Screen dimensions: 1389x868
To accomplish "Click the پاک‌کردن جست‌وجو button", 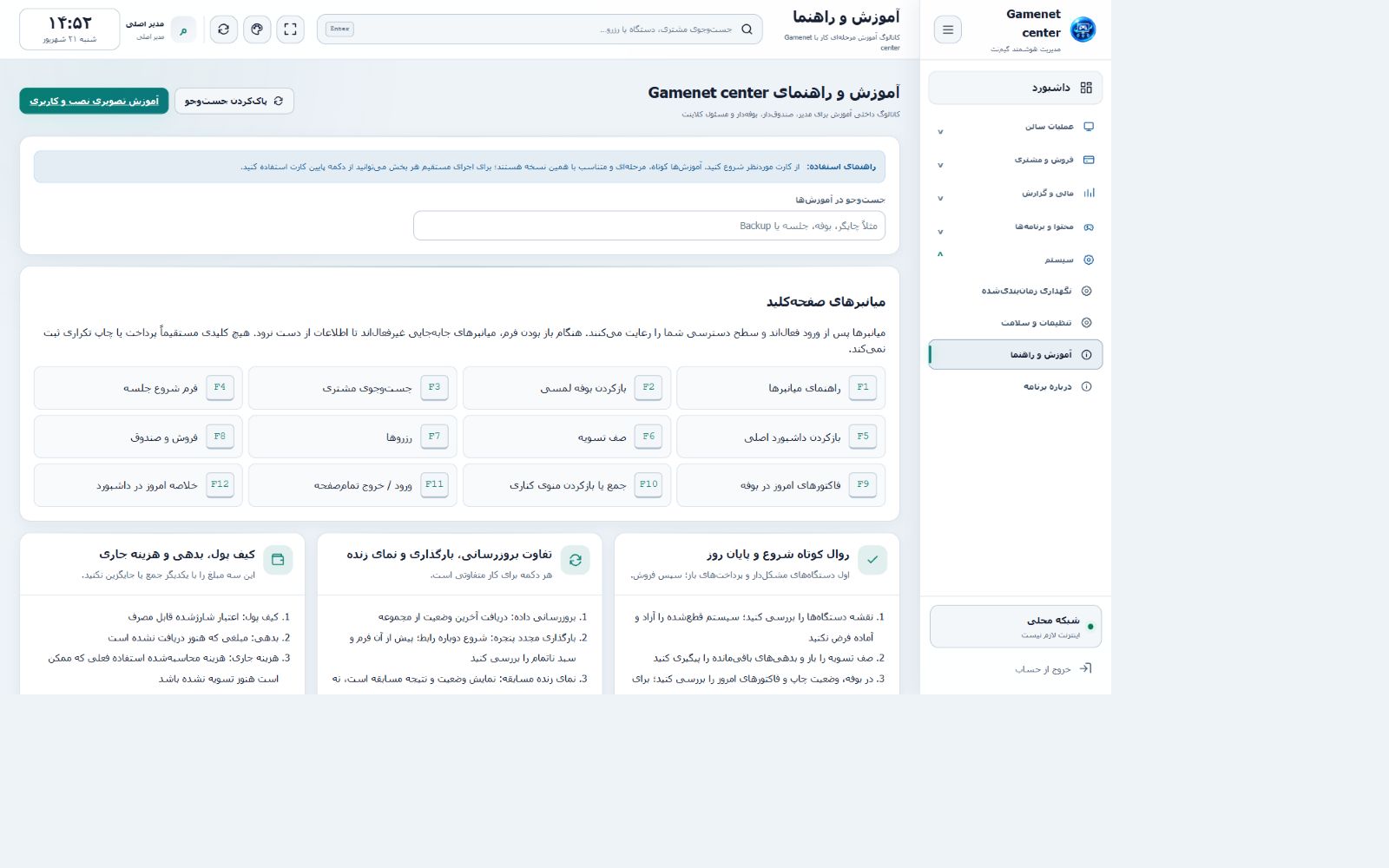I will 234,101.
